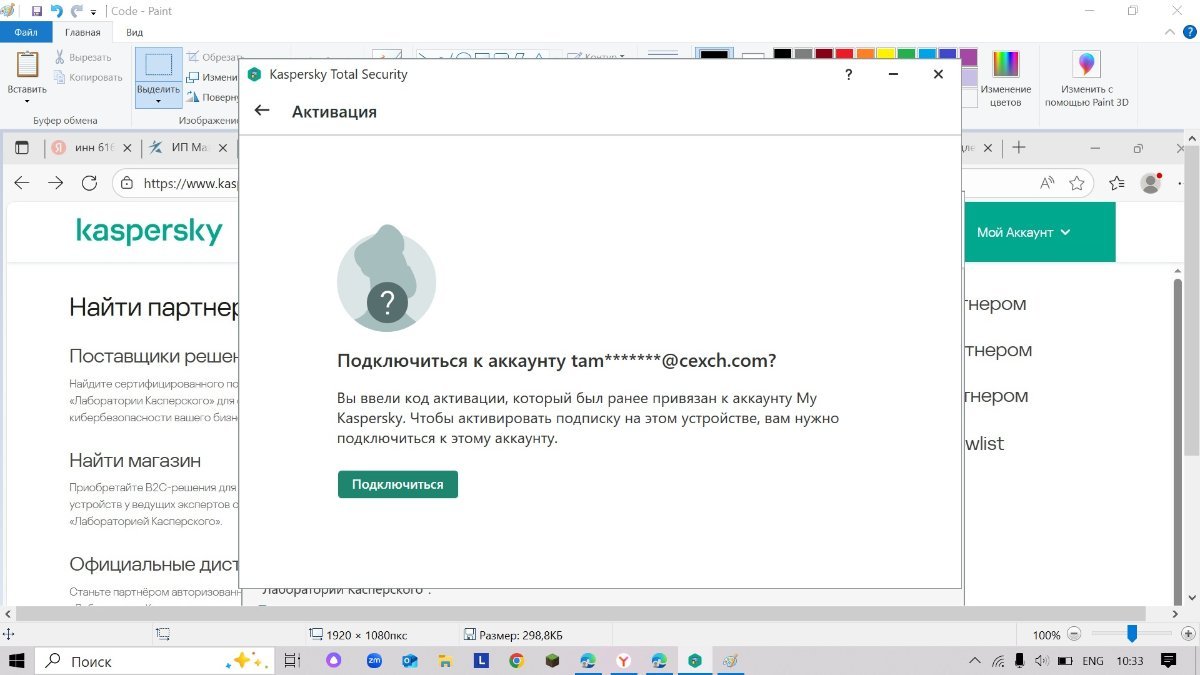The image size is (1200, 675).
Task: Redo action in Paint title bar
Action: coord(76,11)
